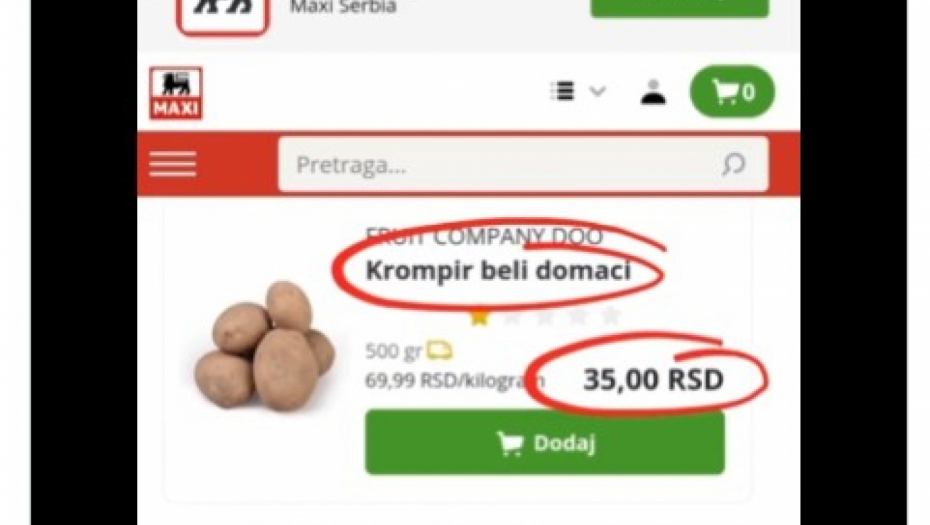
Task: Click the Maxi logo in header
Action: pos(176,93)
